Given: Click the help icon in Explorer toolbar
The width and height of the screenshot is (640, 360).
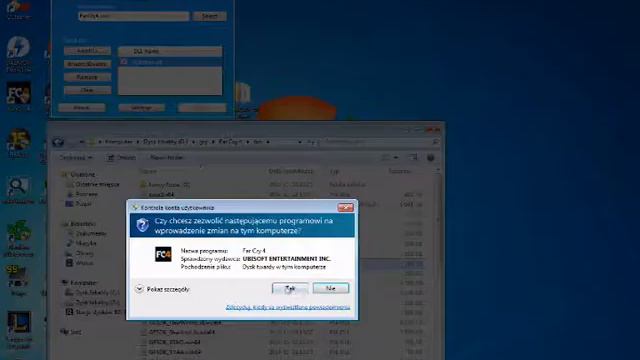Looking at the screenshot, I should [431, 158].
